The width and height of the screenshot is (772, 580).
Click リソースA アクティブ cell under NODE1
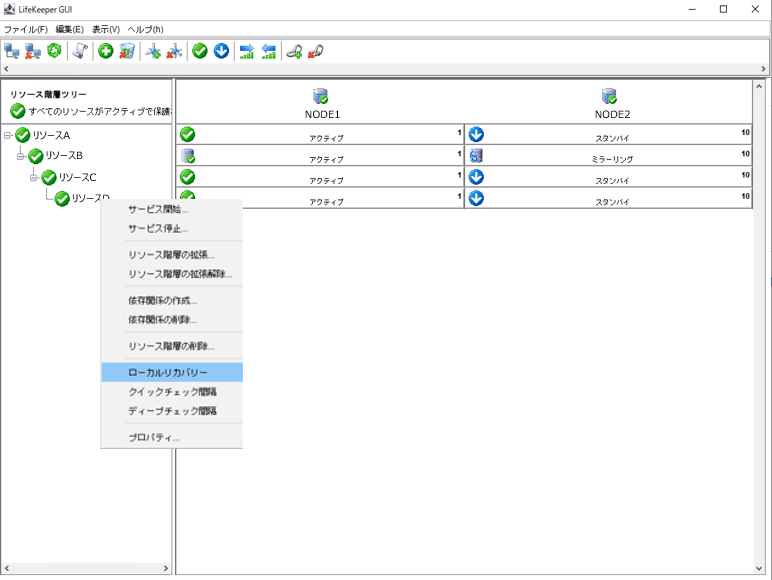(x=320, y=134)
